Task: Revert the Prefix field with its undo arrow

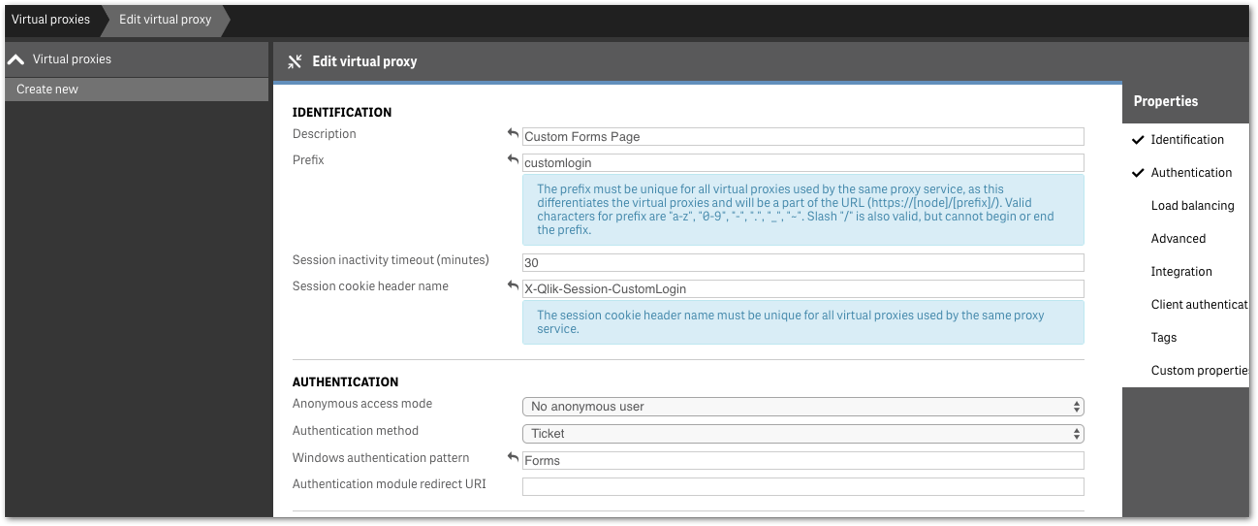Action: [x=513, y=160]
